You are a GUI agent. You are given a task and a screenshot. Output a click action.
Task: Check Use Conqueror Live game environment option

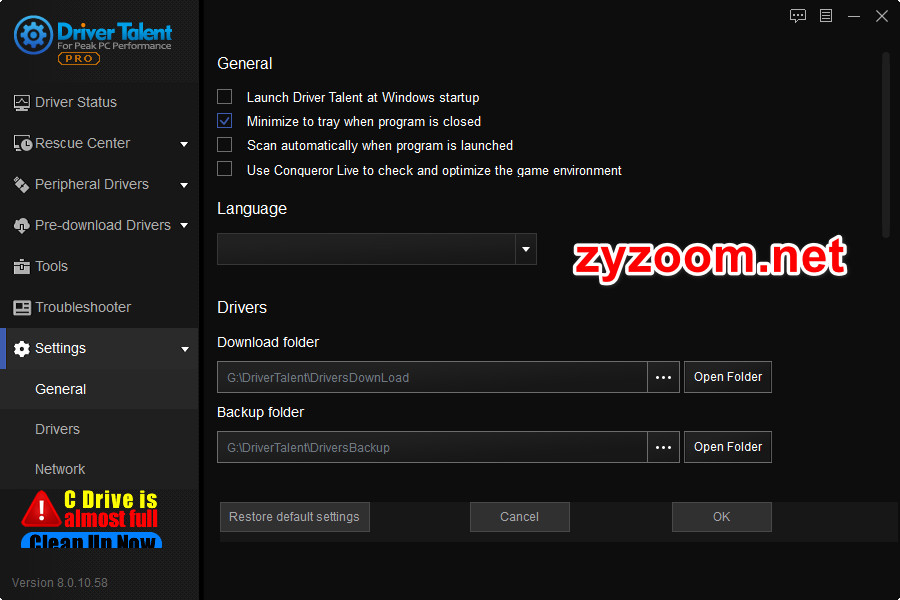[x=224, y=169]
